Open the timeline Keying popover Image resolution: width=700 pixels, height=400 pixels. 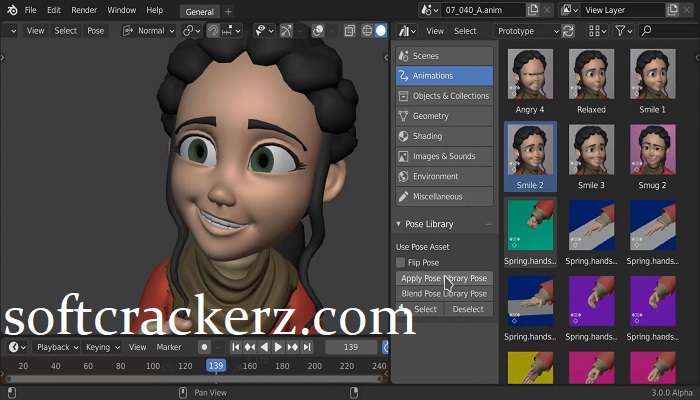pos(102,347)
